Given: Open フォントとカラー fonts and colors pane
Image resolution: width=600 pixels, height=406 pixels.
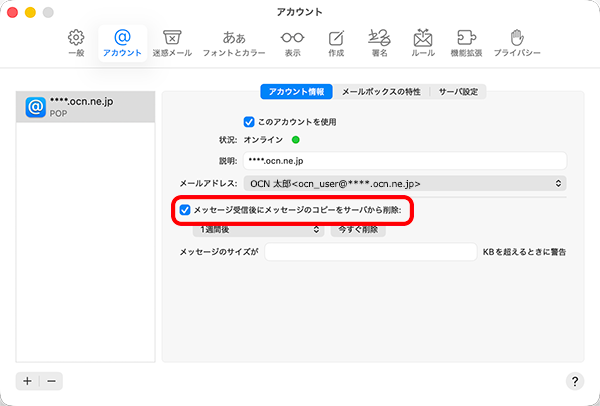Looking at the screenshot, I should coord(234,41).
